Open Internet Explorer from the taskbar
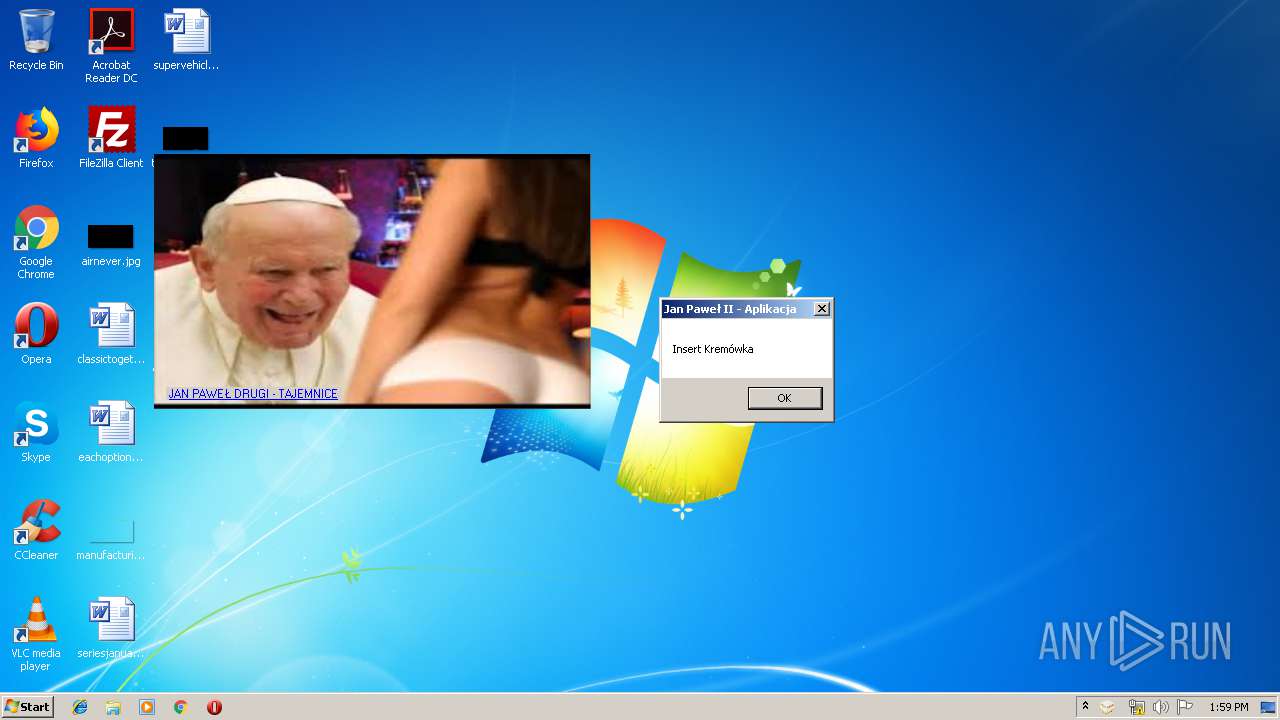Viewport: 1280px width, 720px height. 80,707
